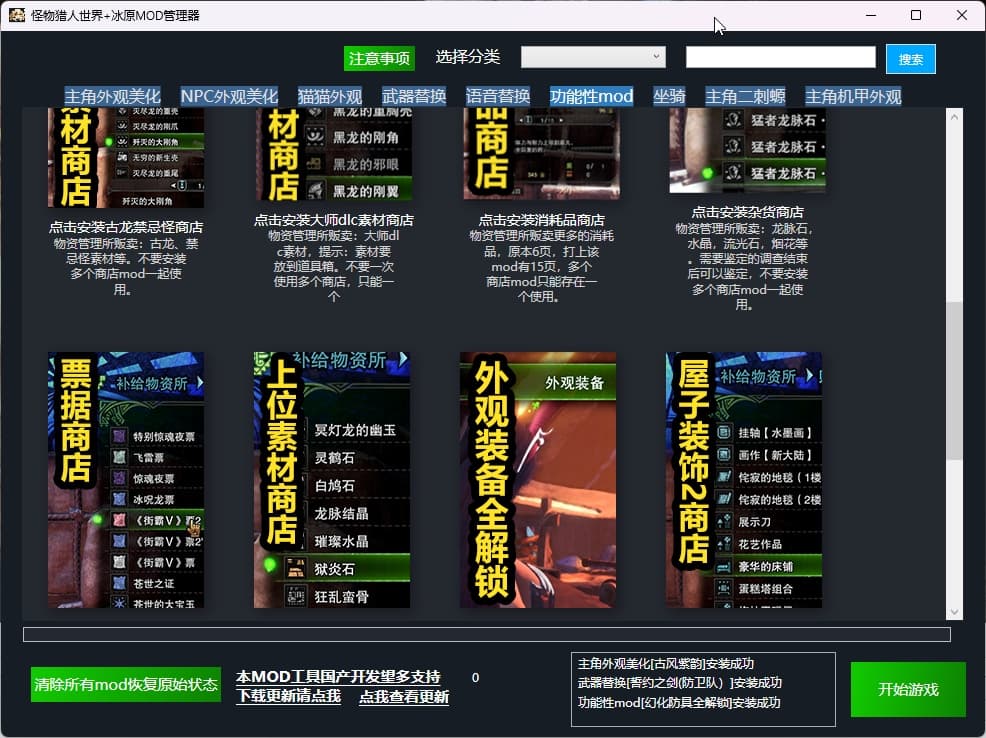
Task: Click the search text input field
Action: [780, 57]
